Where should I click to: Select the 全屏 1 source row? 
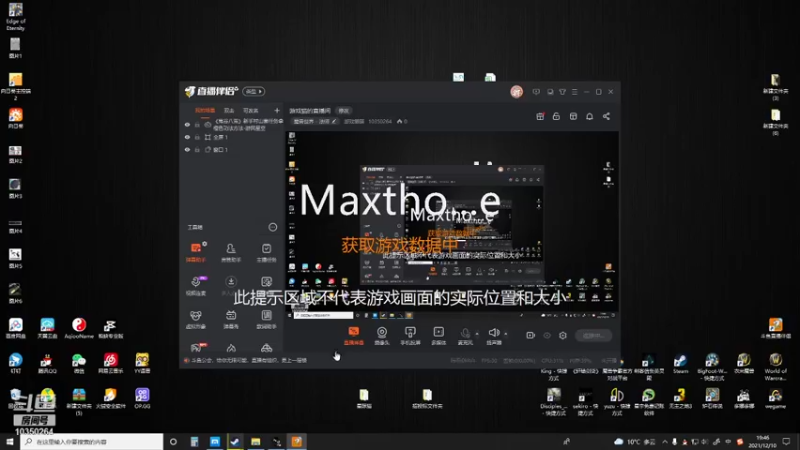232,137
